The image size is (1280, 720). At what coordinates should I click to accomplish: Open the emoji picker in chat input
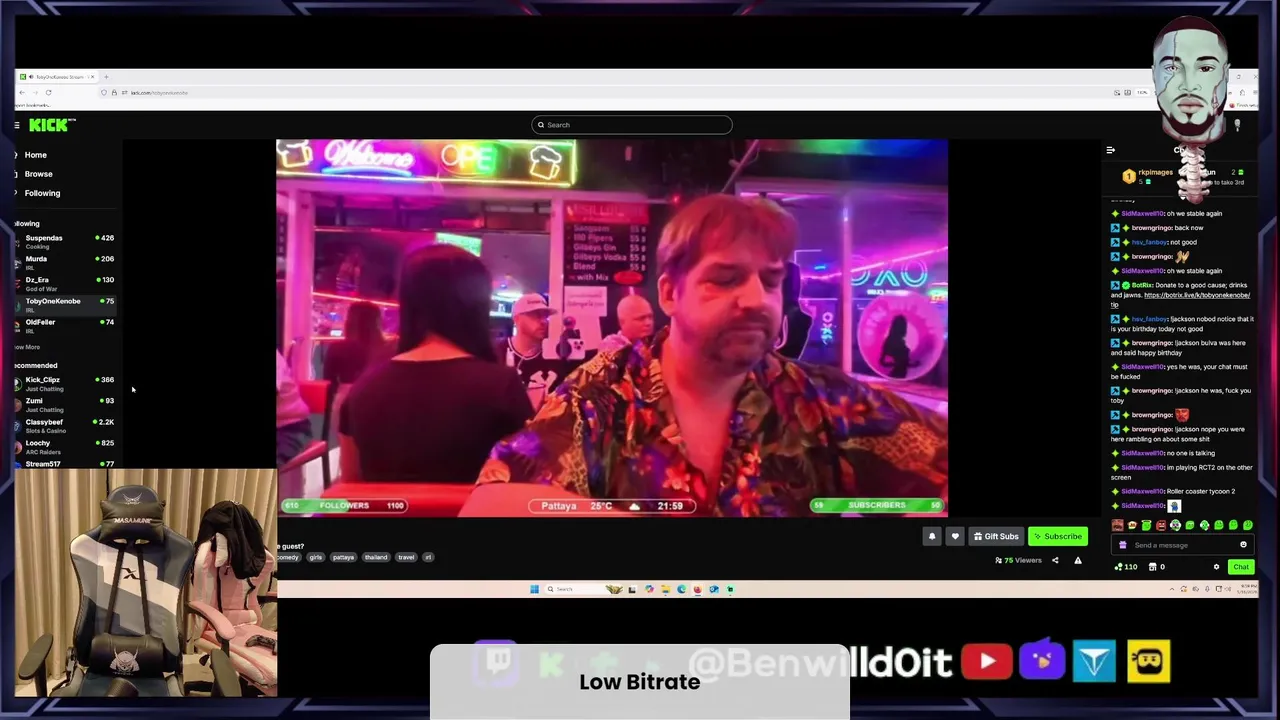tap(1243, 545)
